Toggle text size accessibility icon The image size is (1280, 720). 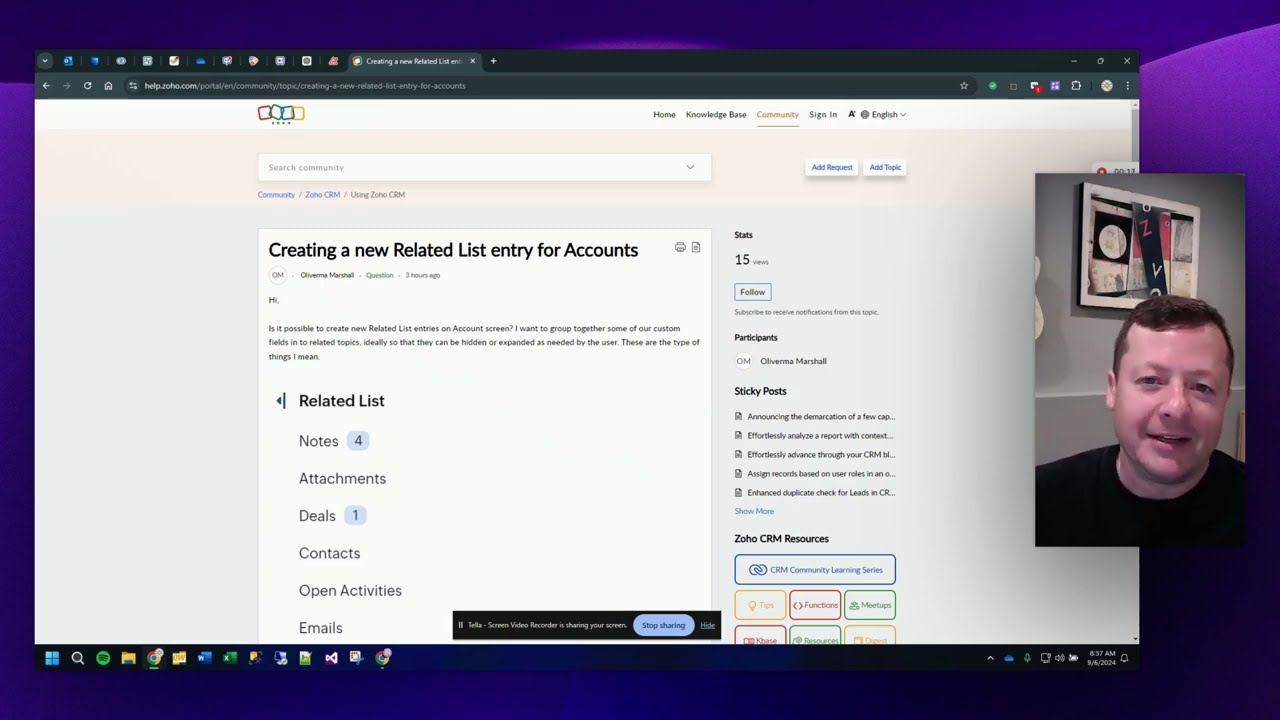(x=852, y=114)
